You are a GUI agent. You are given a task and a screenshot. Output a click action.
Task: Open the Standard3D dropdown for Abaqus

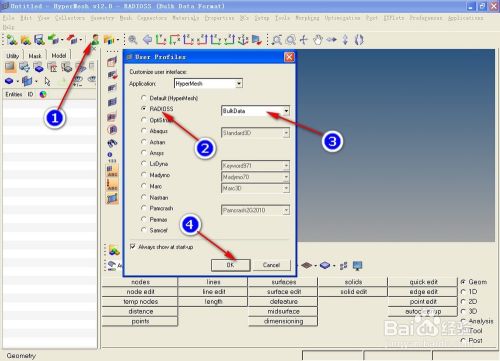255,133
